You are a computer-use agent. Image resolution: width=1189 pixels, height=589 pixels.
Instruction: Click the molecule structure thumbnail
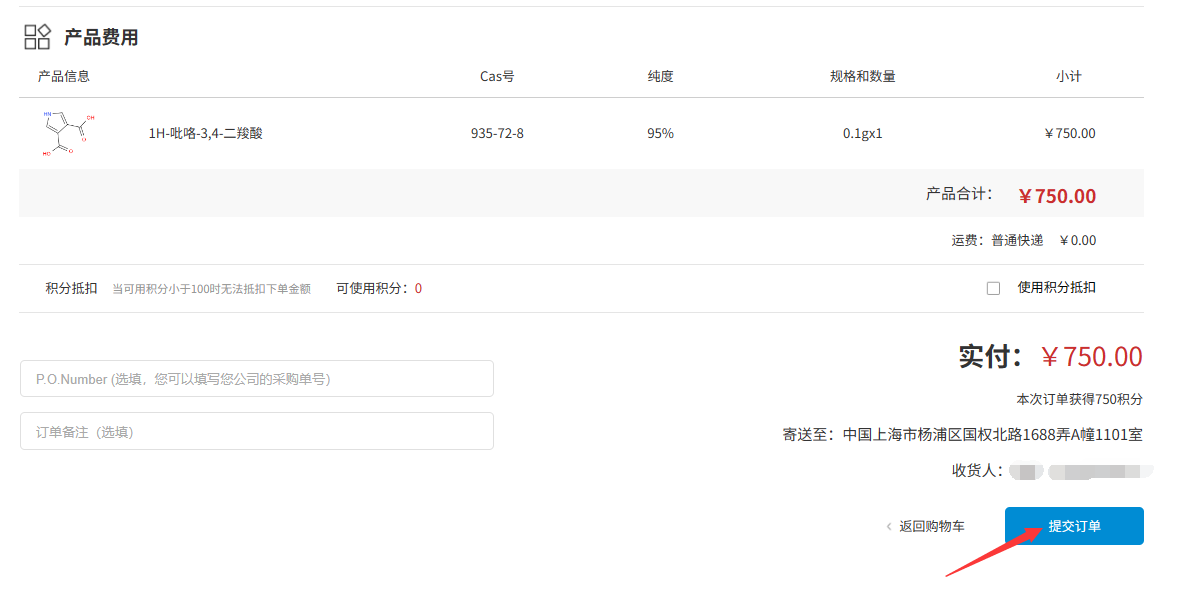tap(68, 133)
